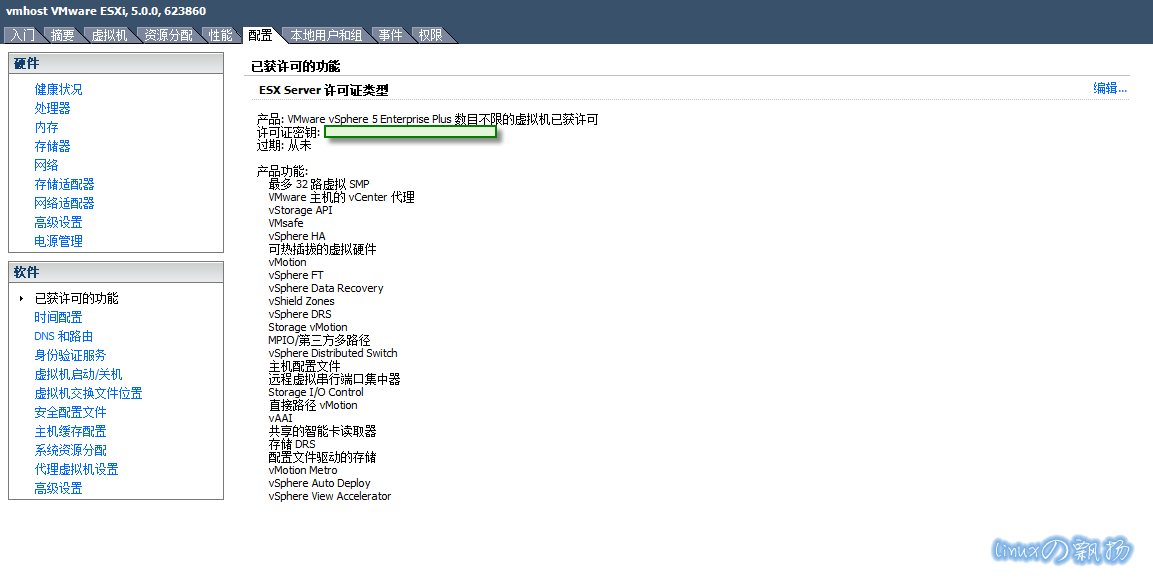Click the 编辑... link
This screenshot has height=586, width=1153.
[x=1110, y=88]
